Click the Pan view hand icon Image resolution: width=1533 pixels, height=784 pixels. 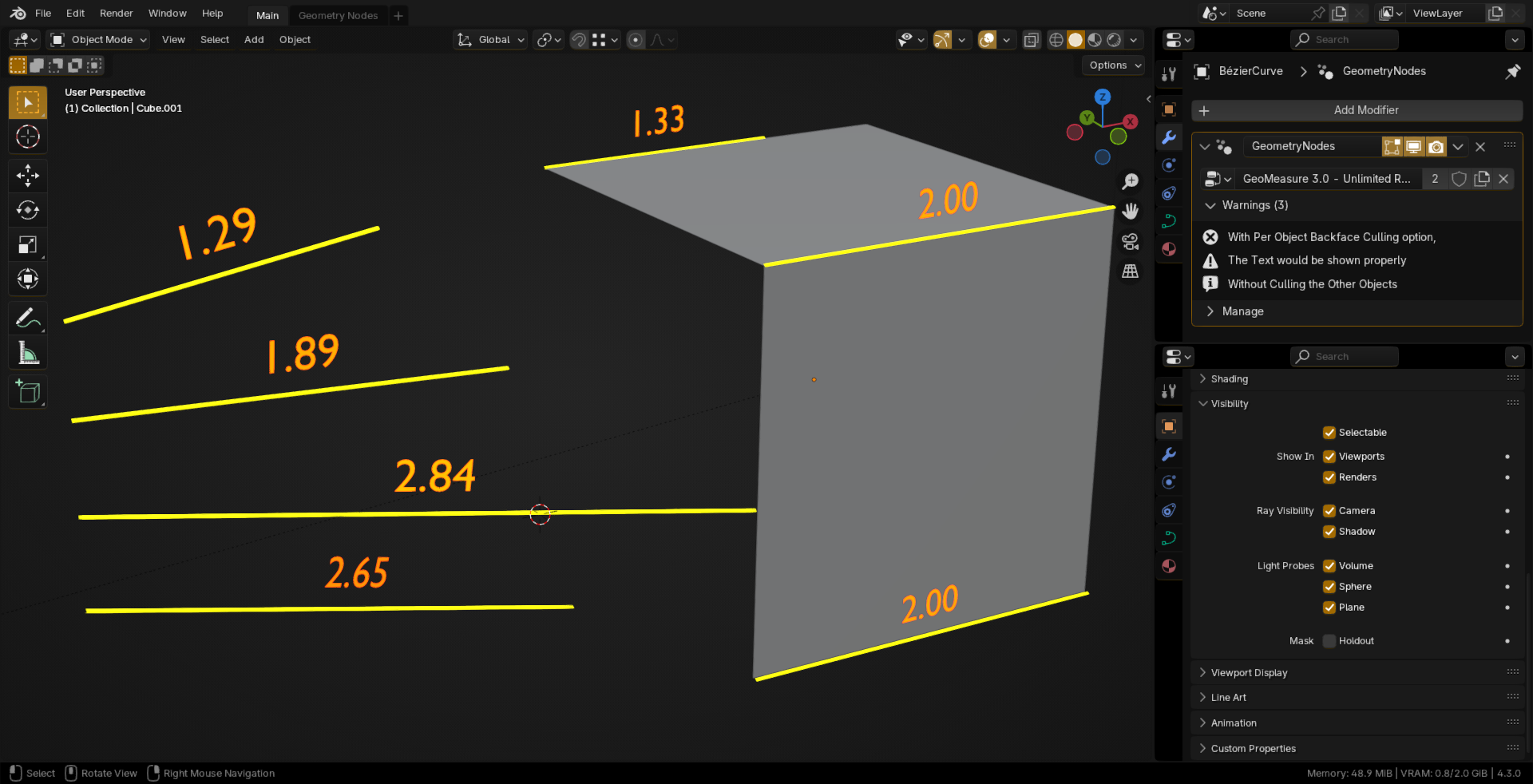coord(1131,212)
